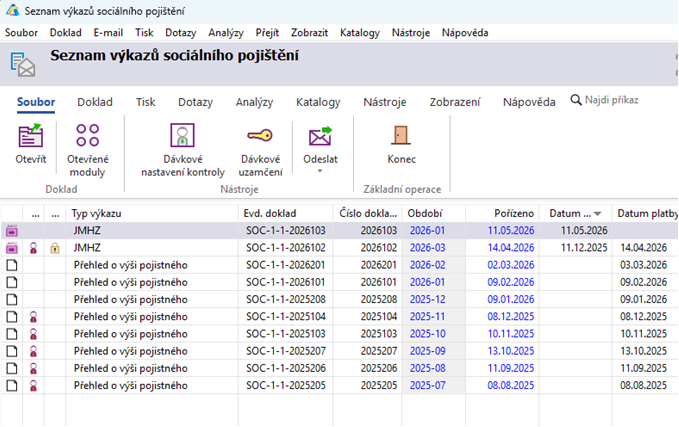Screen dimensions: 679x427
Task: Click the Otevřít ribbon icon
Action: [x=30, y=135]
